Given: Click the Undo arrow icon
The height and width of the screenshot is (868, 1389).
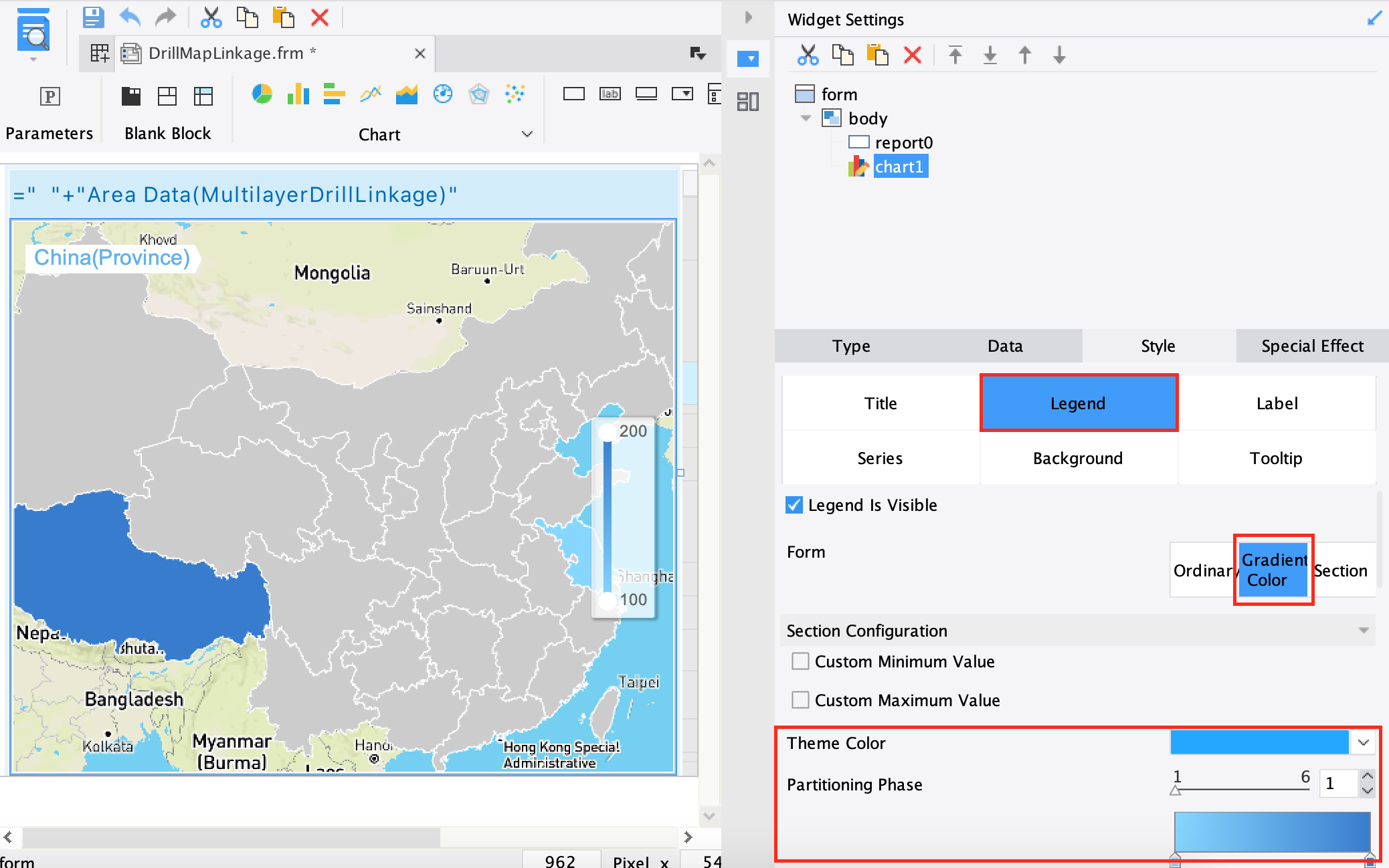Looking at the screenshot, I should pos(129,17).
